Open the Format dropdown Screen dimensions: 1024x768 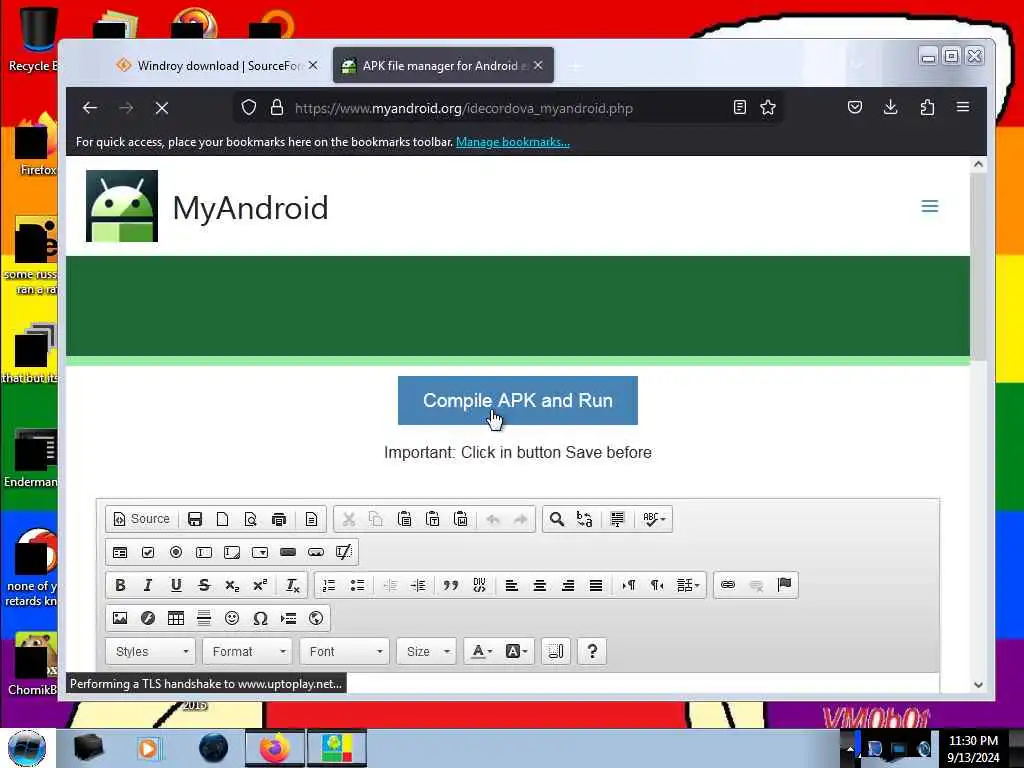click(x=248, y=652)
